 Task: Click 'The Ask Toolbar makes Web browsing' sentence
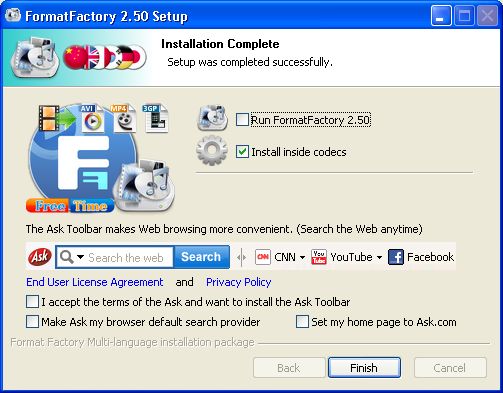pos(224,229)
